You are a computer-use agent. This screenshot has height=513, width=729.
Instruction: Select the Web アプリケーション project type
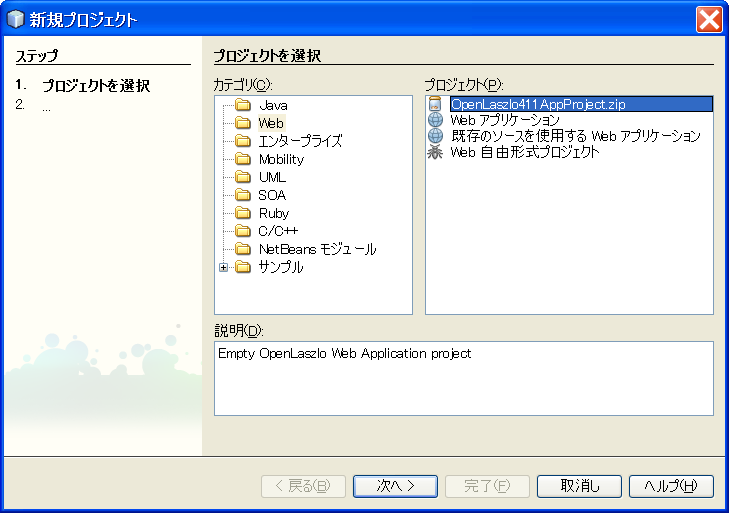point(505,120)
